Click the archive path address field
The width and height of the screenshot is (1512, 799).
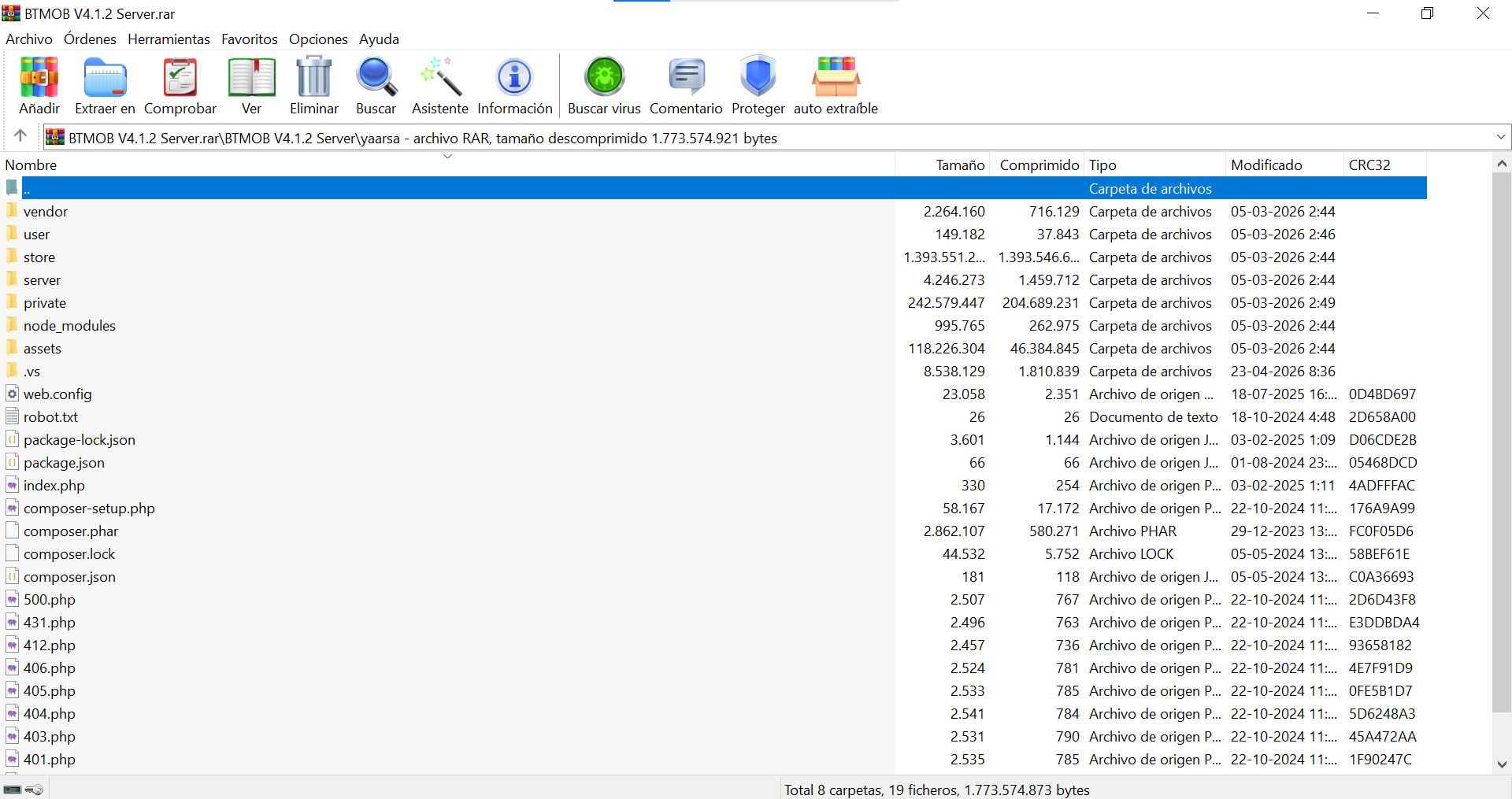[x=777, y=138]
